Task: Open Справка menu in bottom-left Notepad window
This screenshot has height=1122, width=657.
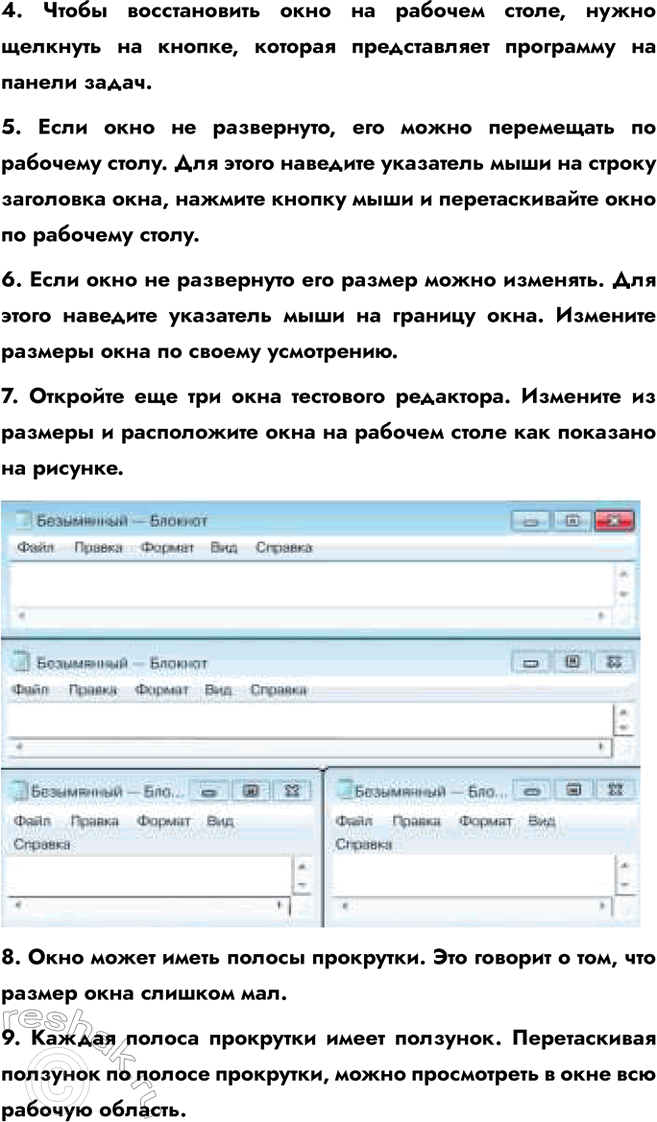Action: [41, 845]
